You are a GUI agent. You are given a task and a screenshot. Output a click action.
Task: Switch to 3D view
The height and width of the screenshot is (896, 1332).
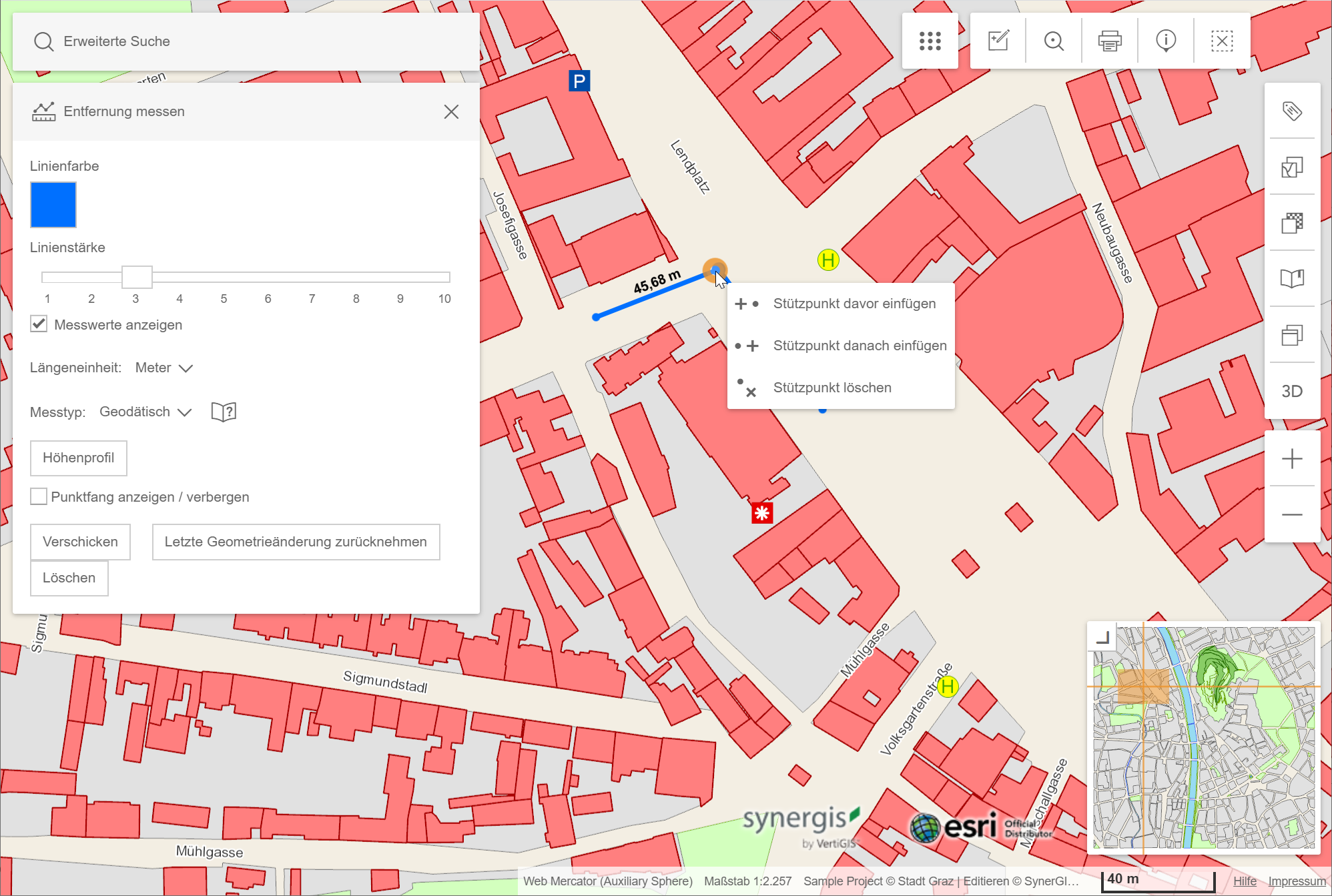point(1292,392)
